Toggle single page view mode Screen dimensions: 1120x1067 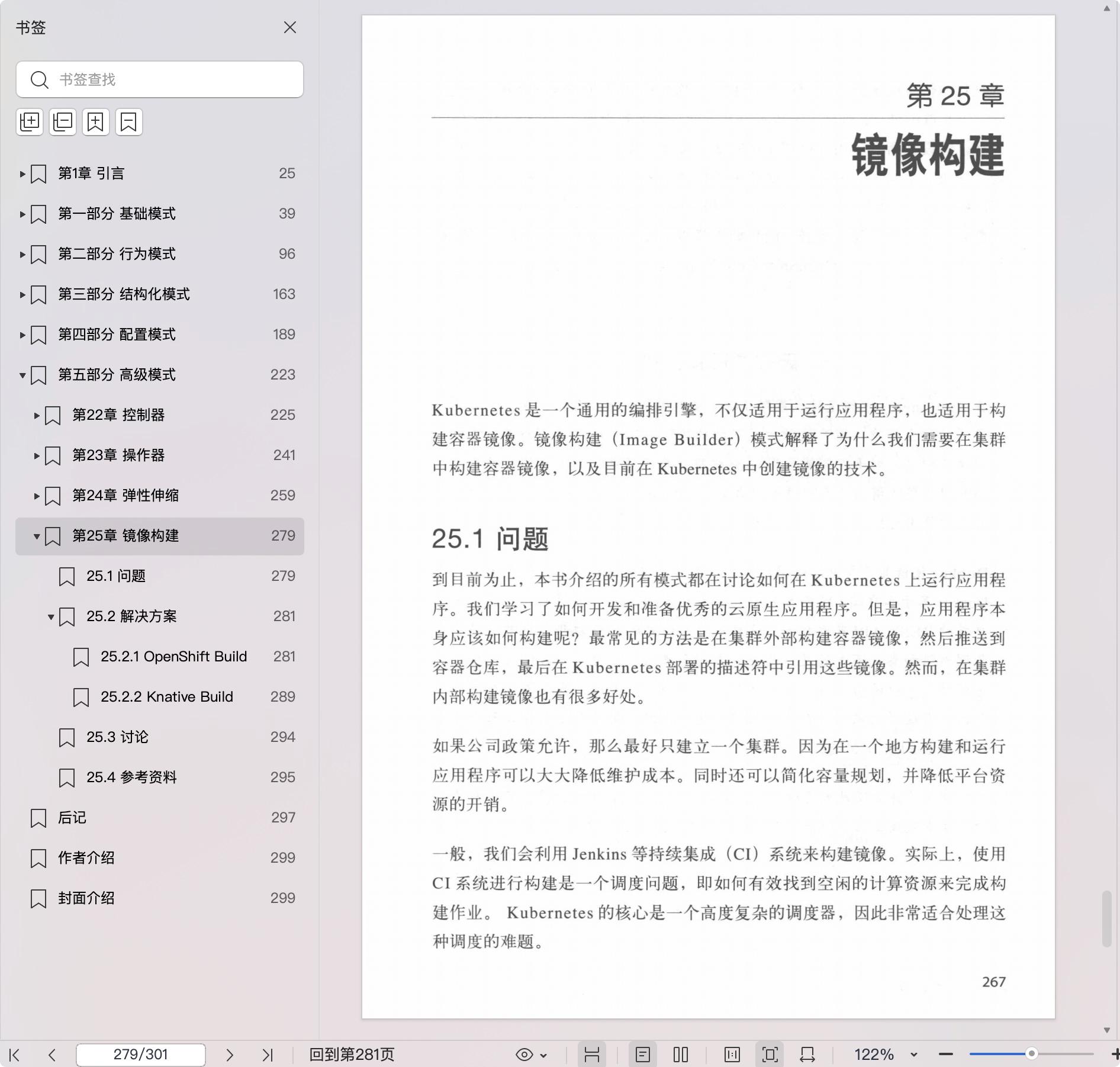(642, 1055)
